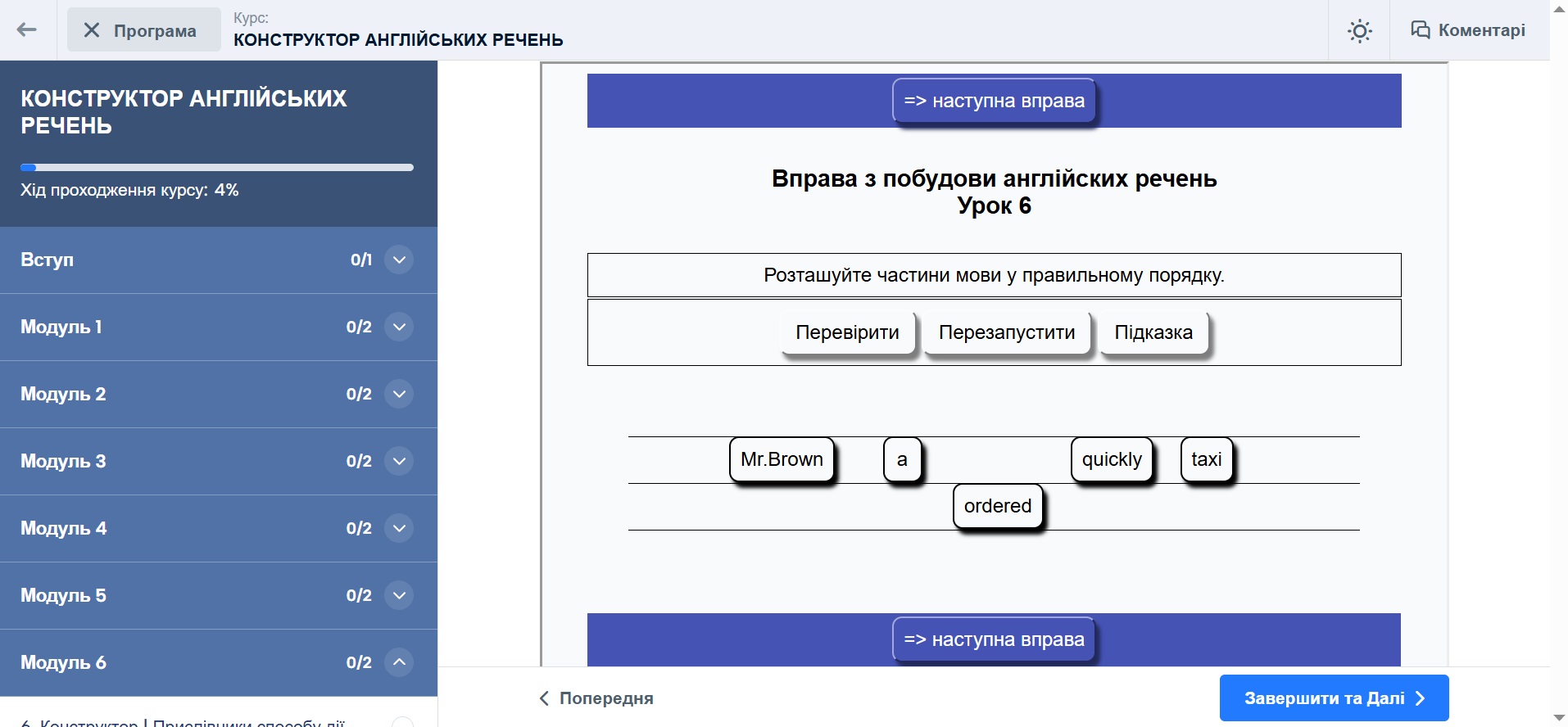Click the scrollbar down arrow
Viewport: 1568px width, 727px height.
click(x=1559, y=719)
